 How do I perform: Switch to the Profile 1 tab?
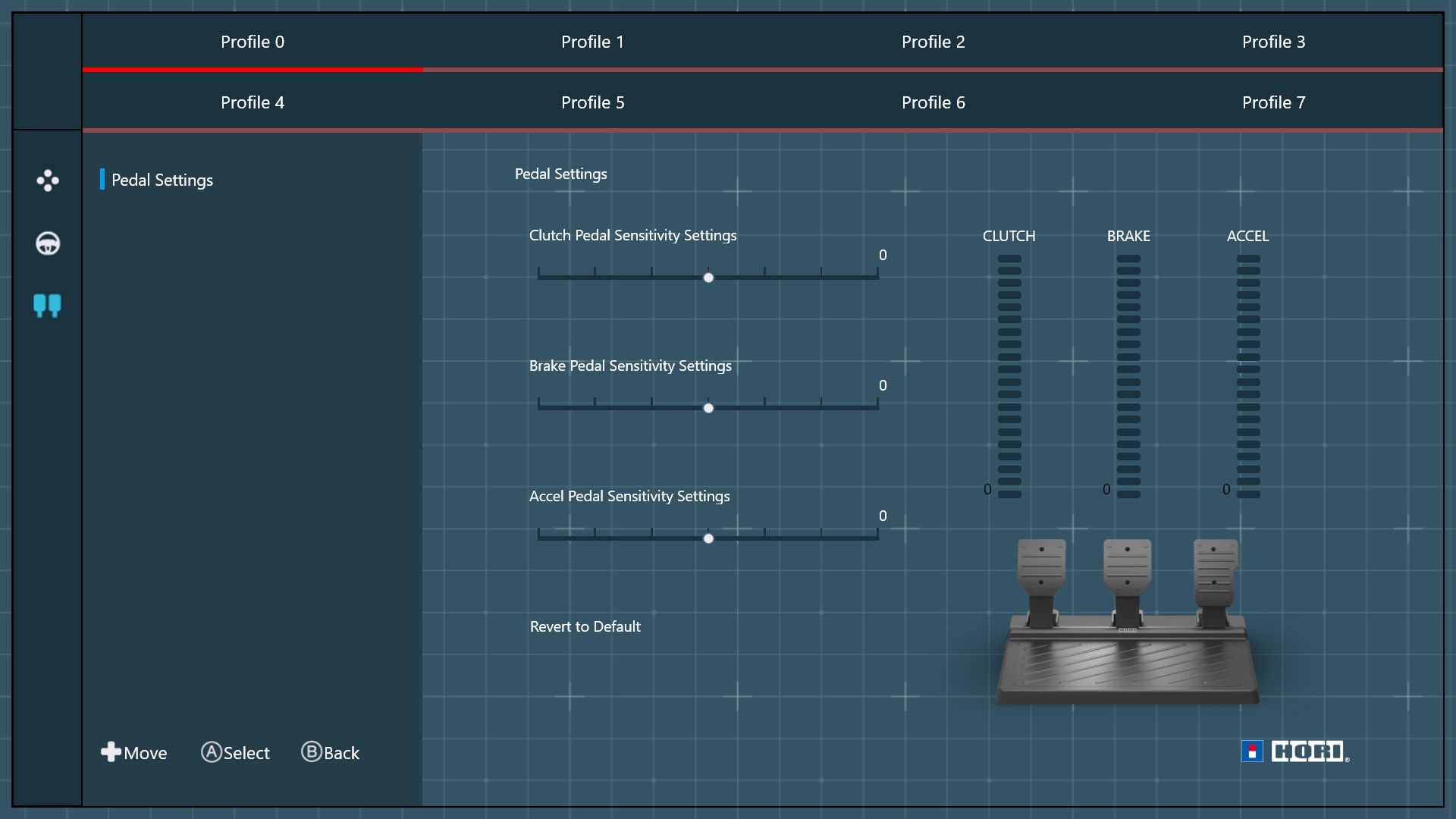point(592,42)
